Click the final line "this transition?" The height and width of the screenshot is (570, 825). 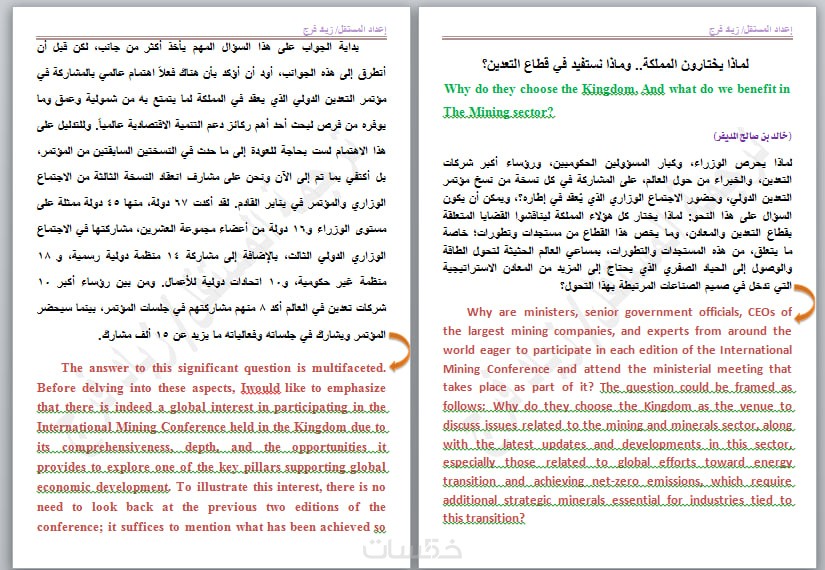pyautogui.click(x=484, y=518)
